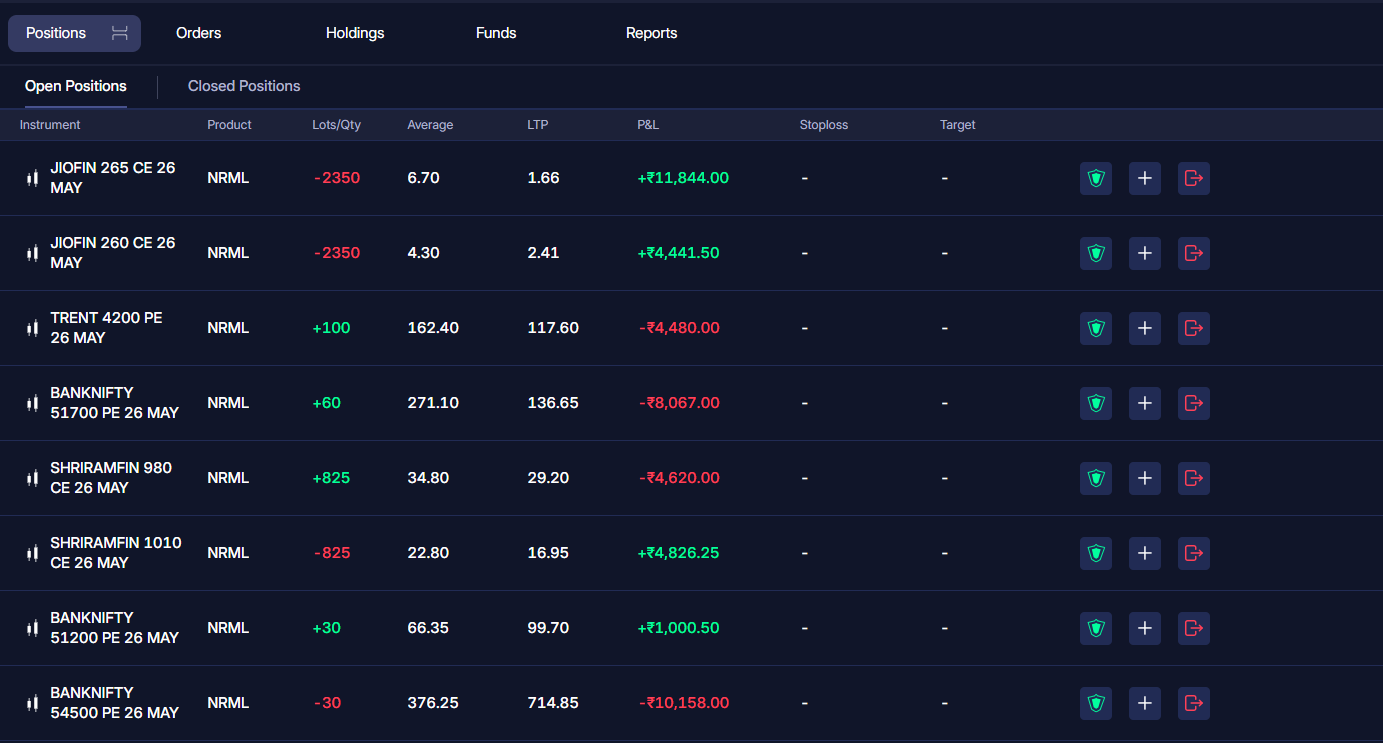Open the Holdings tab
1383x743 pixels.
[355, 33]
